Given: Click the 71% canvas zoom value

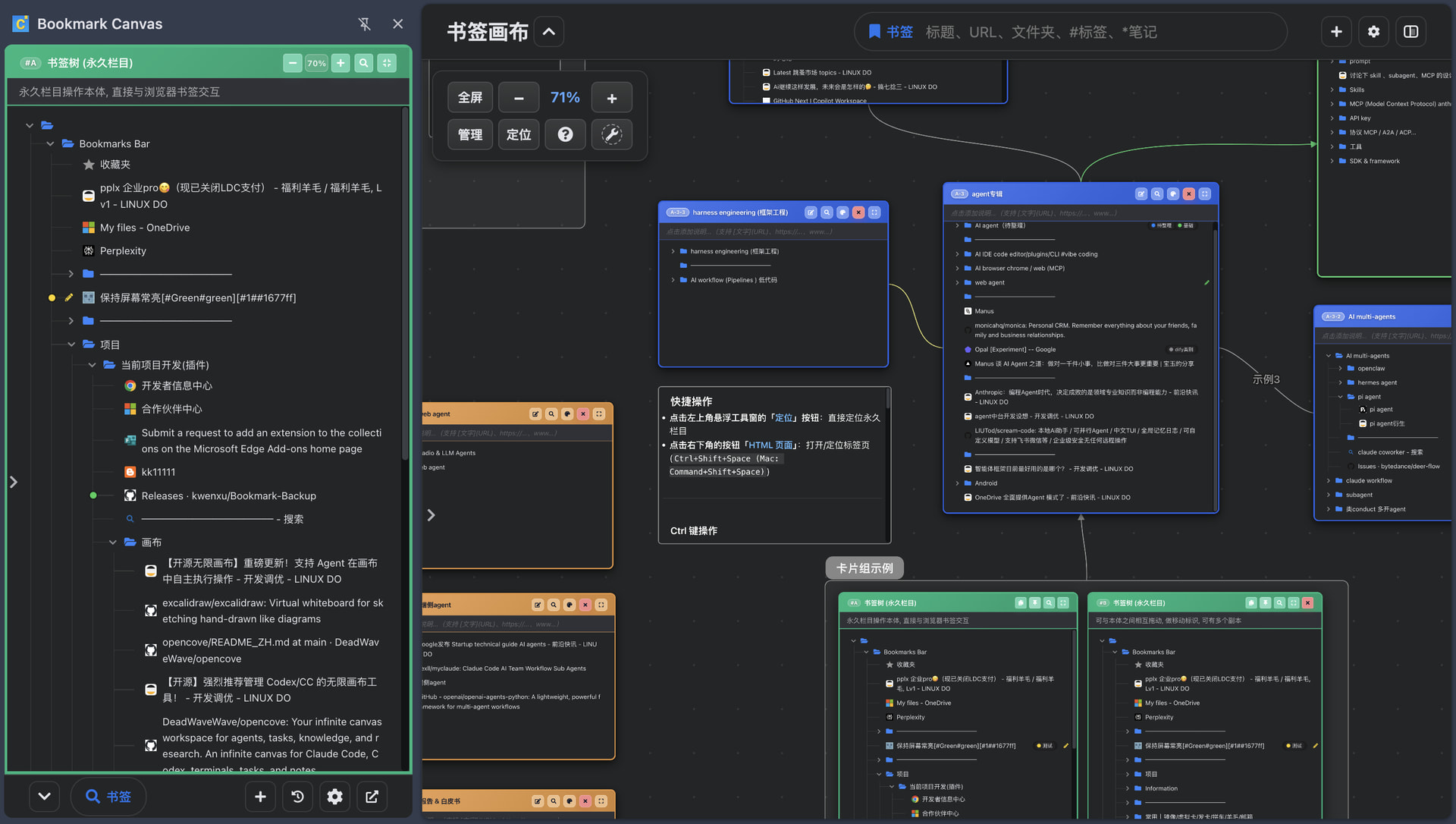Looking at the screenshot, I should point(565,98).
